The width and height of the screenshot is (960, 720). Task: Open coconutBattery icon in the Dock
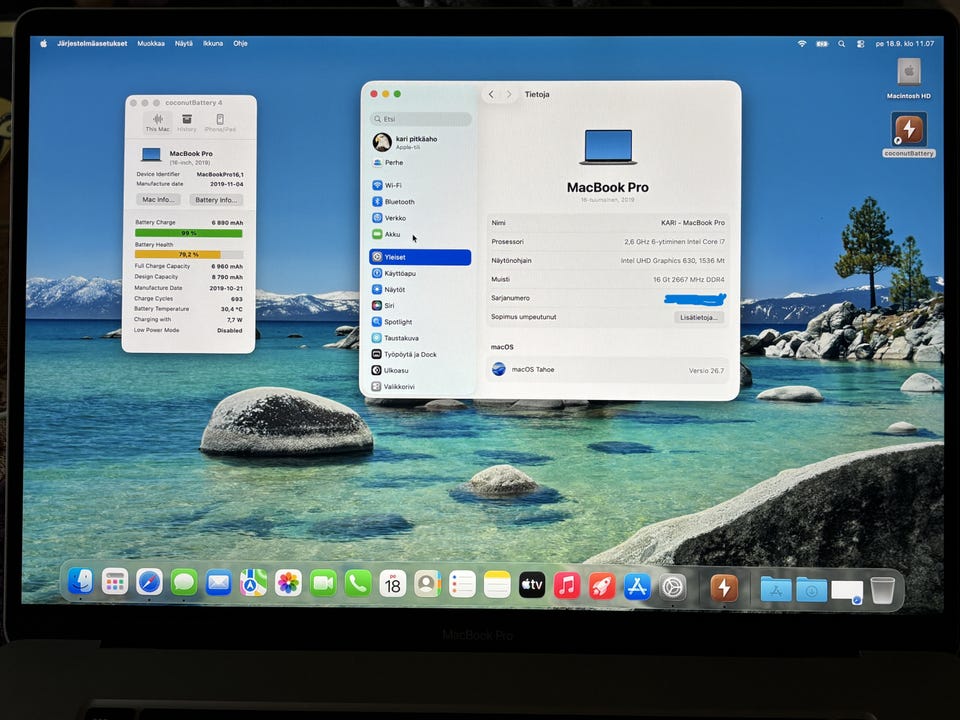click(x=724, y=588)
